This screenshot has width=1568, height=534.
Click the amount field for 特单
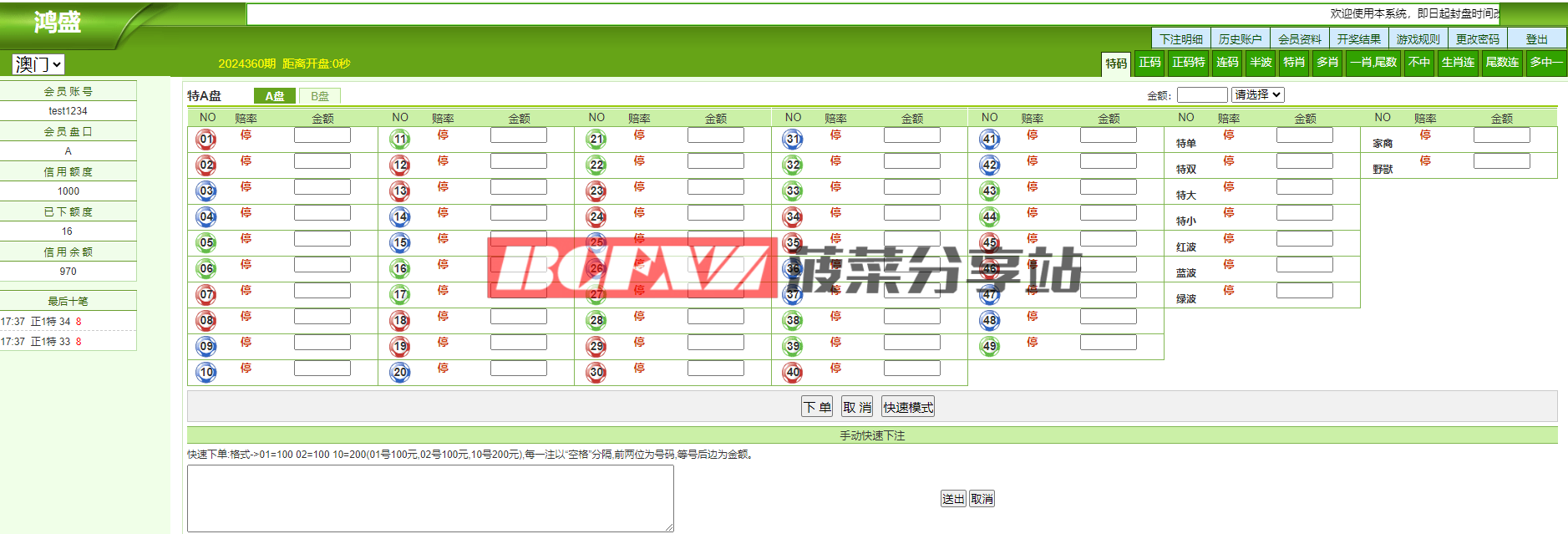[x=1304, y=135]
